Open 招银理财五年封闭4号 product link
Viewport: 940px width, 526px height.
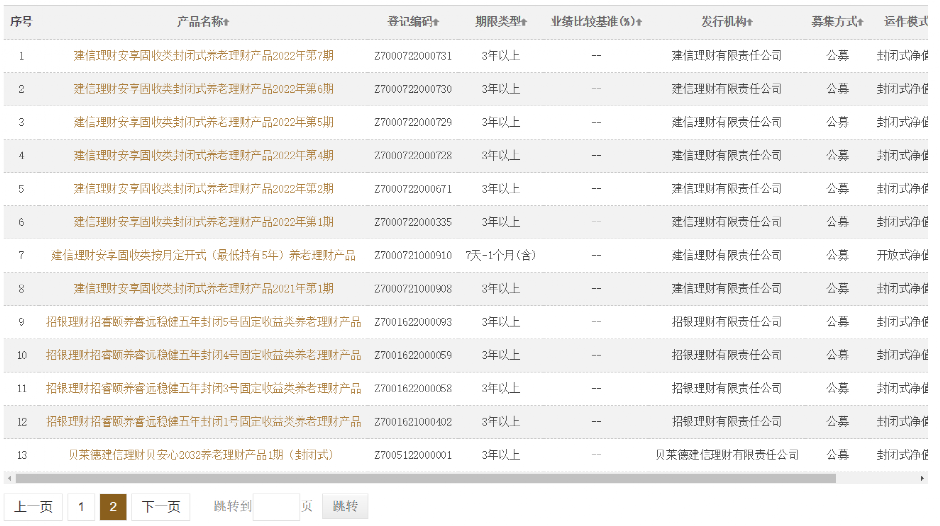[203, 355]
